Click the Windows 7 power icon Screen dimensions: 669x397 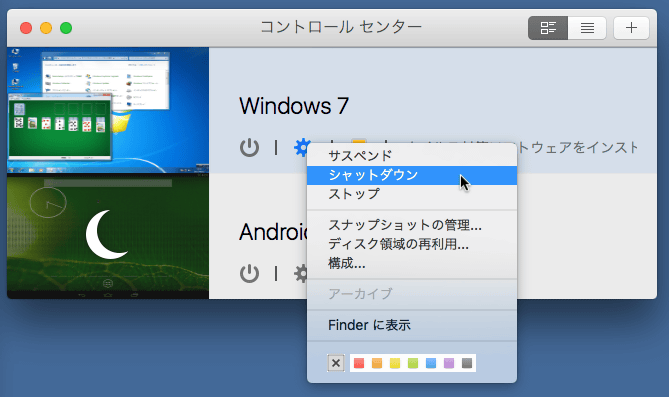tap(249, 148)
